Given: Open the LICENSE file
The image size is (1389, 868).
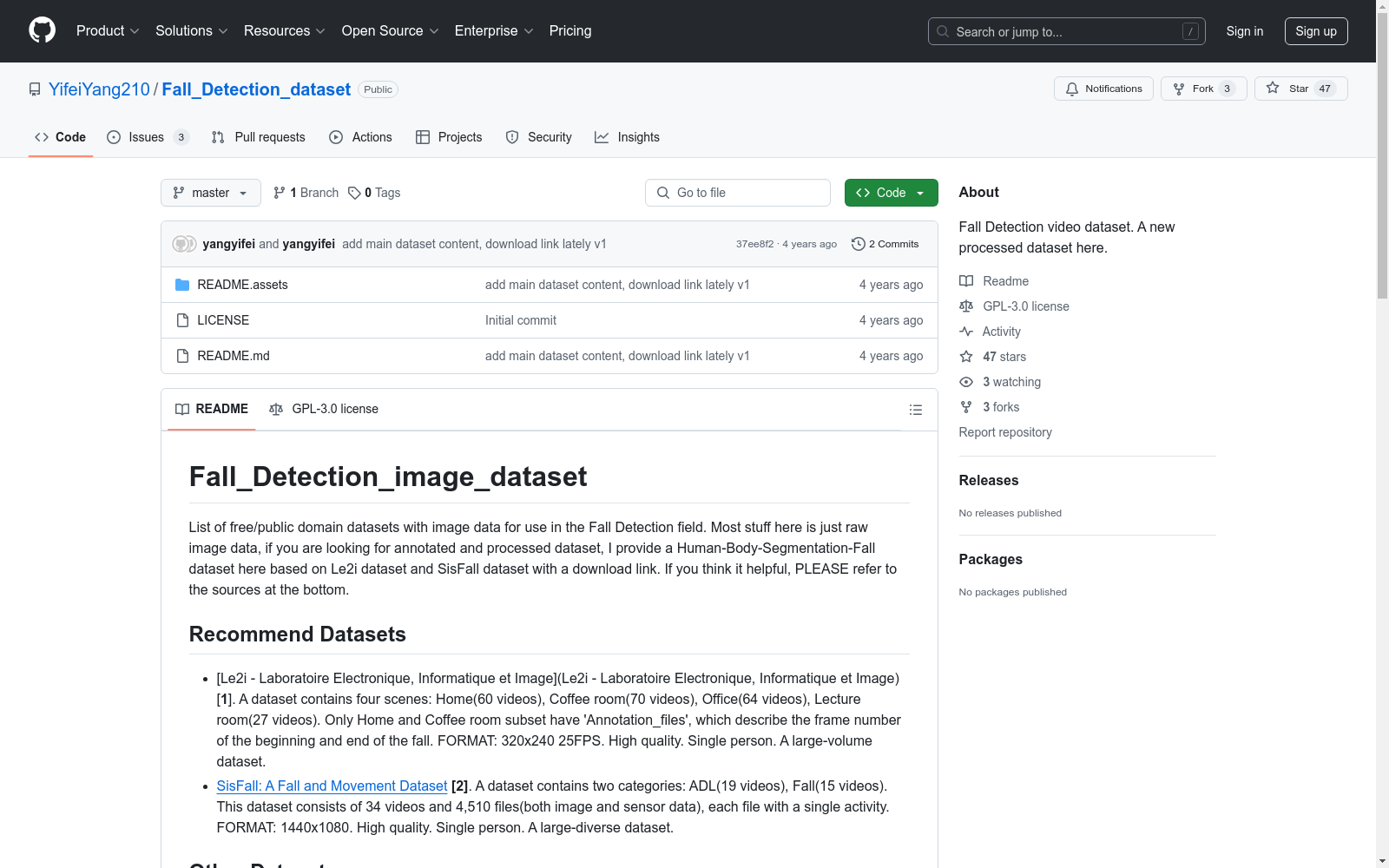Looking at the screenshot, I should pos(223,320).
